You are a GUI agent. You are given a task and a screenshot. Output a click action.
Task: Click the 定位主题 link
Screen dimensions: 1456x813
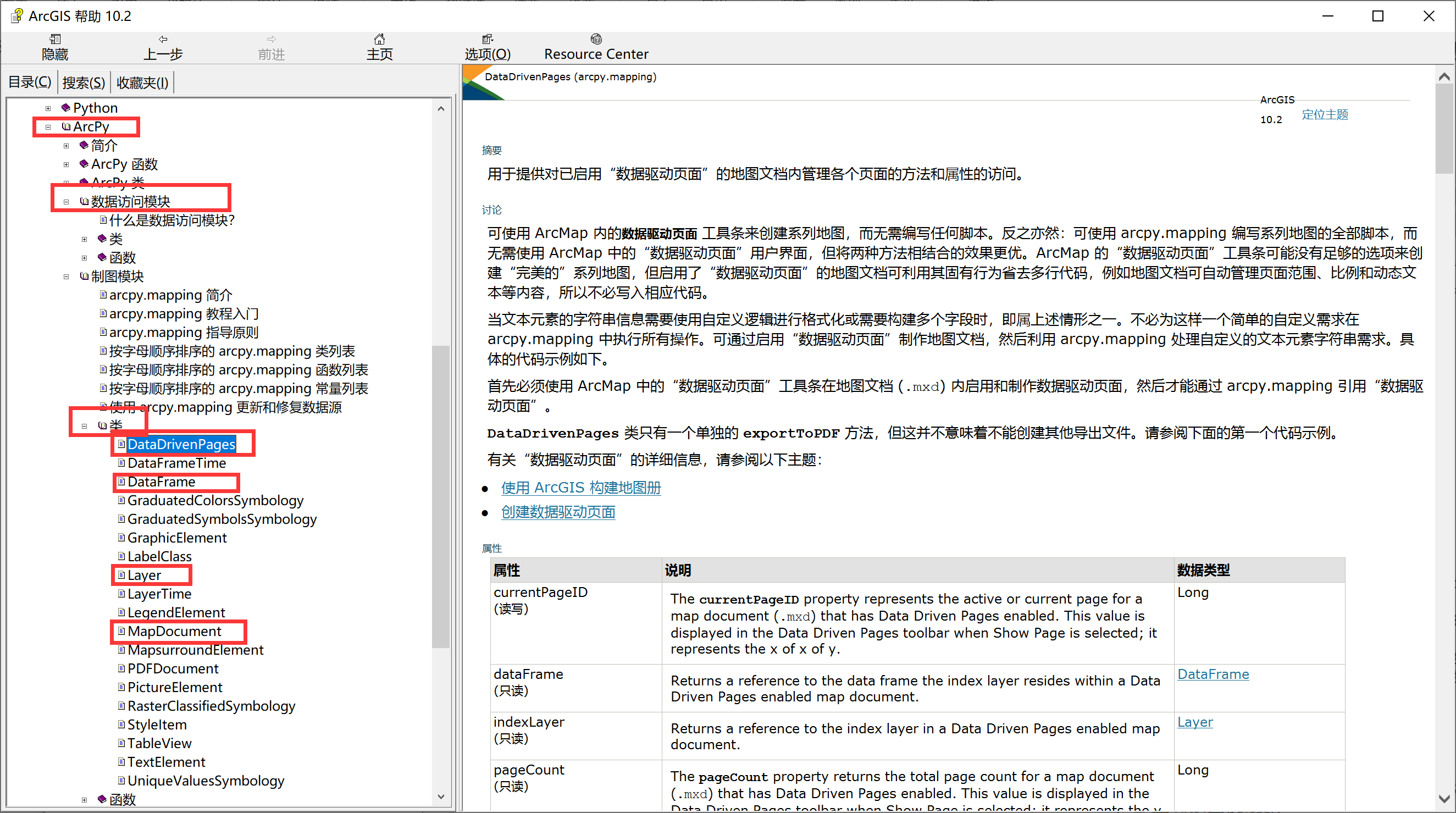coord(1325,114)
